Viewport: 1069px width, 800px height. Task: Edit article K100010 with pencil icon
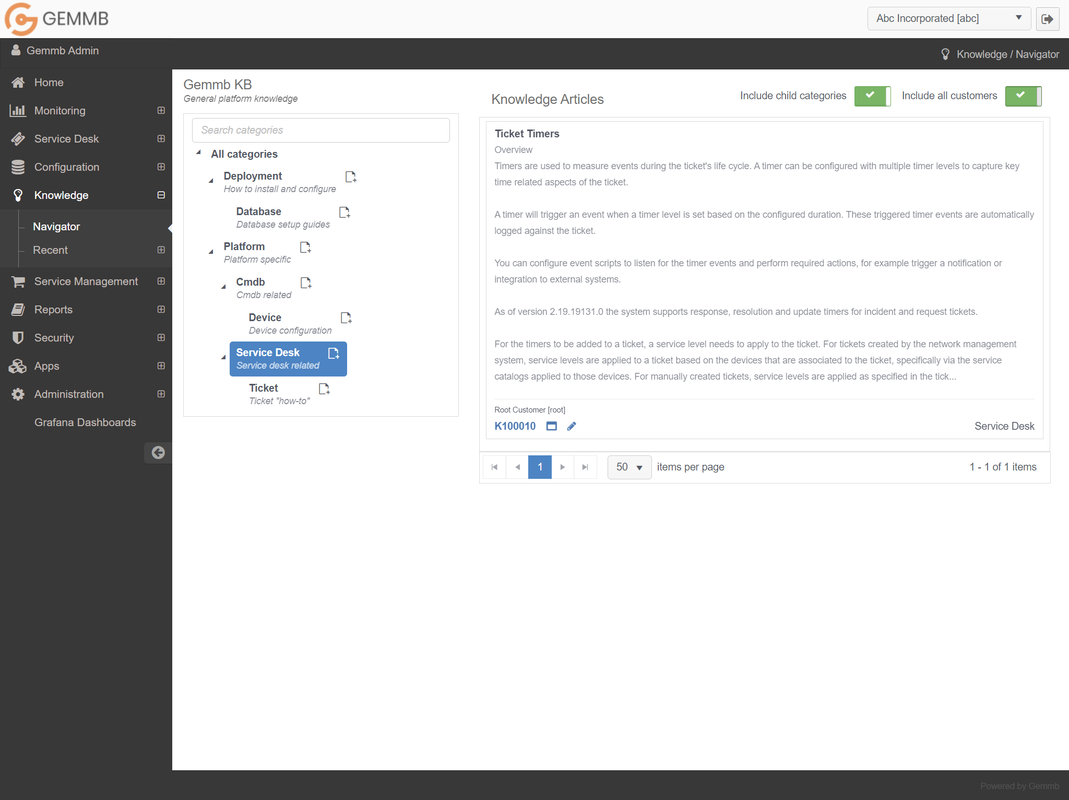coord(571,426)
